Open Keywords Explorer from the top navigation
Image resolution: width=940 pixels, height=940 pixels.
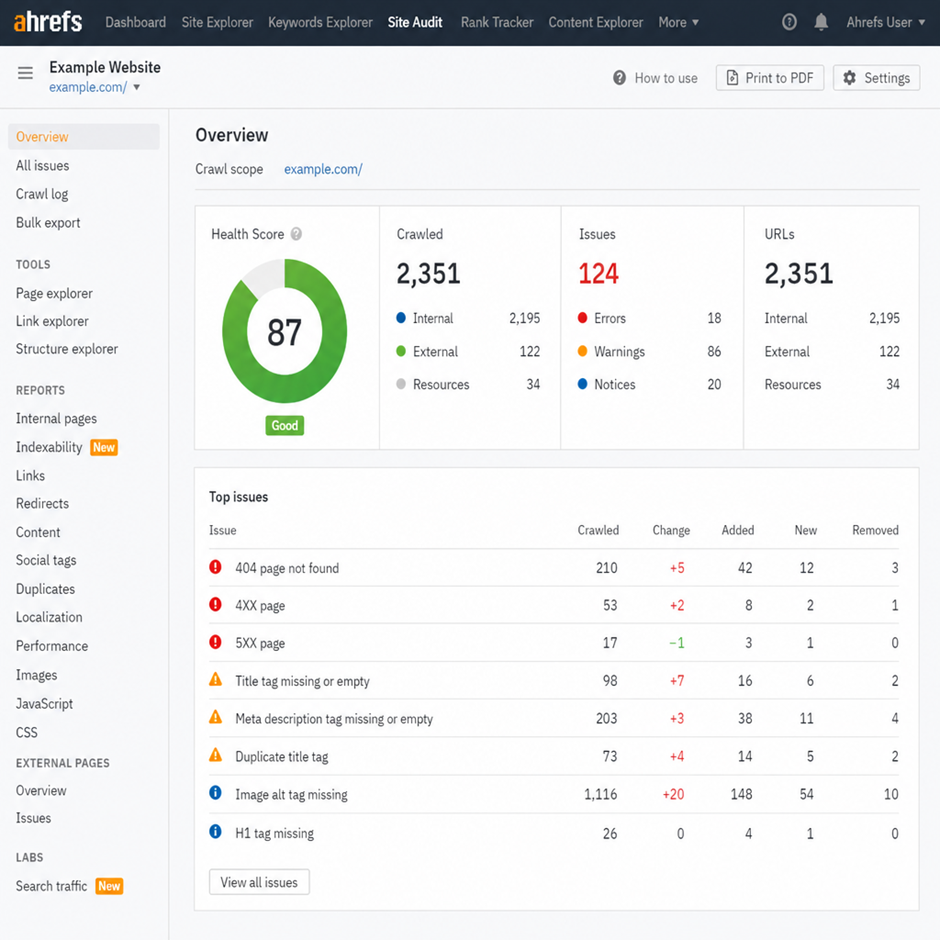(x=320, y=22)
